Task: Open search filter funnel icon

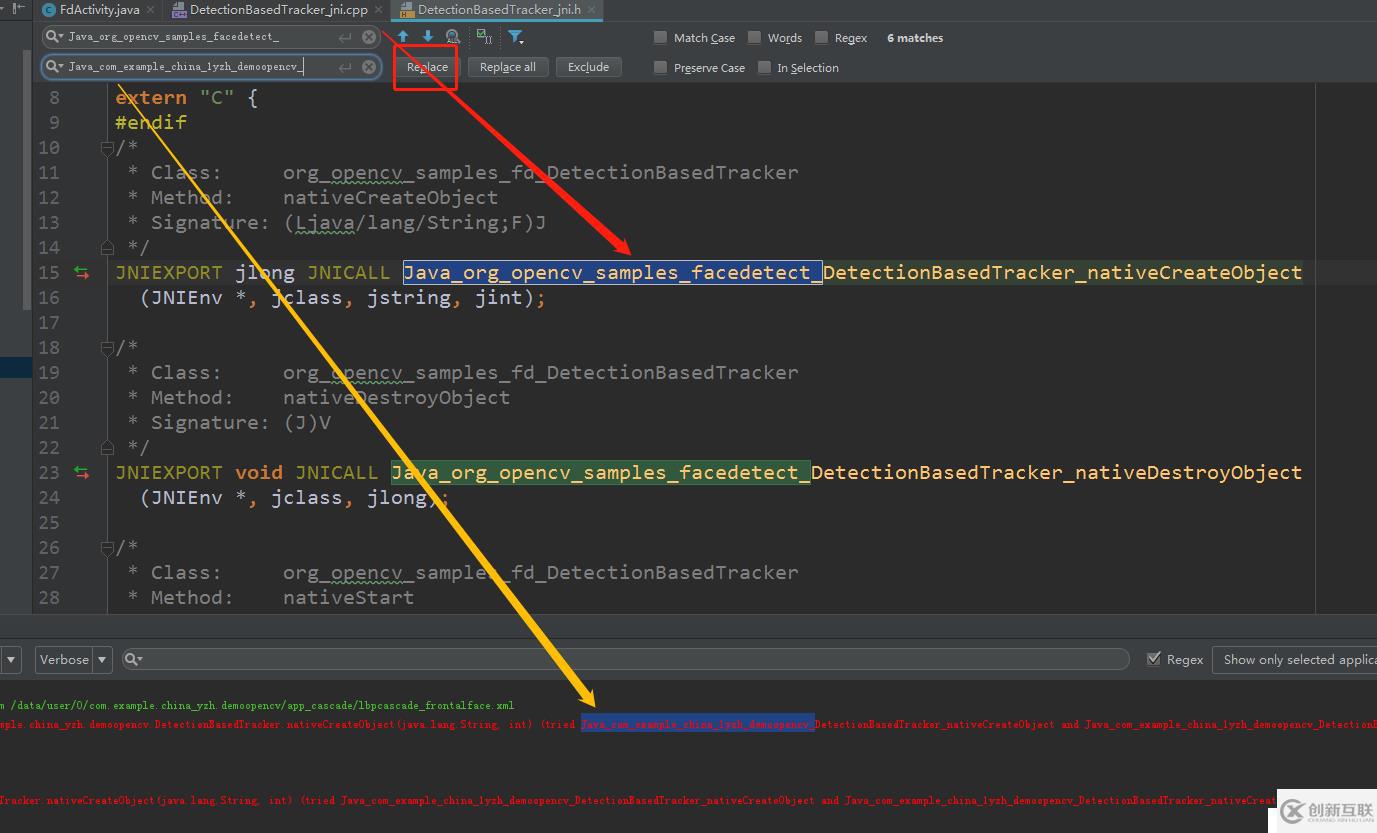Action: pyautogui.click(x=515, y=37)
